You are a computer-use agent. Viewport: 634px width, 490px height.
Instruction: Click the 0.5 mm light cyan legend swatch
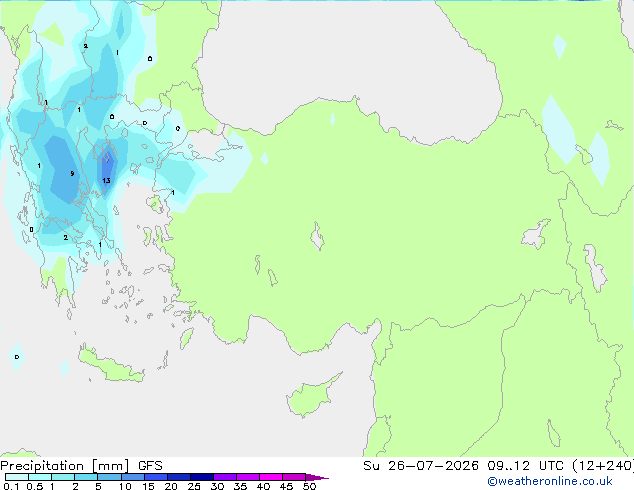40,477
